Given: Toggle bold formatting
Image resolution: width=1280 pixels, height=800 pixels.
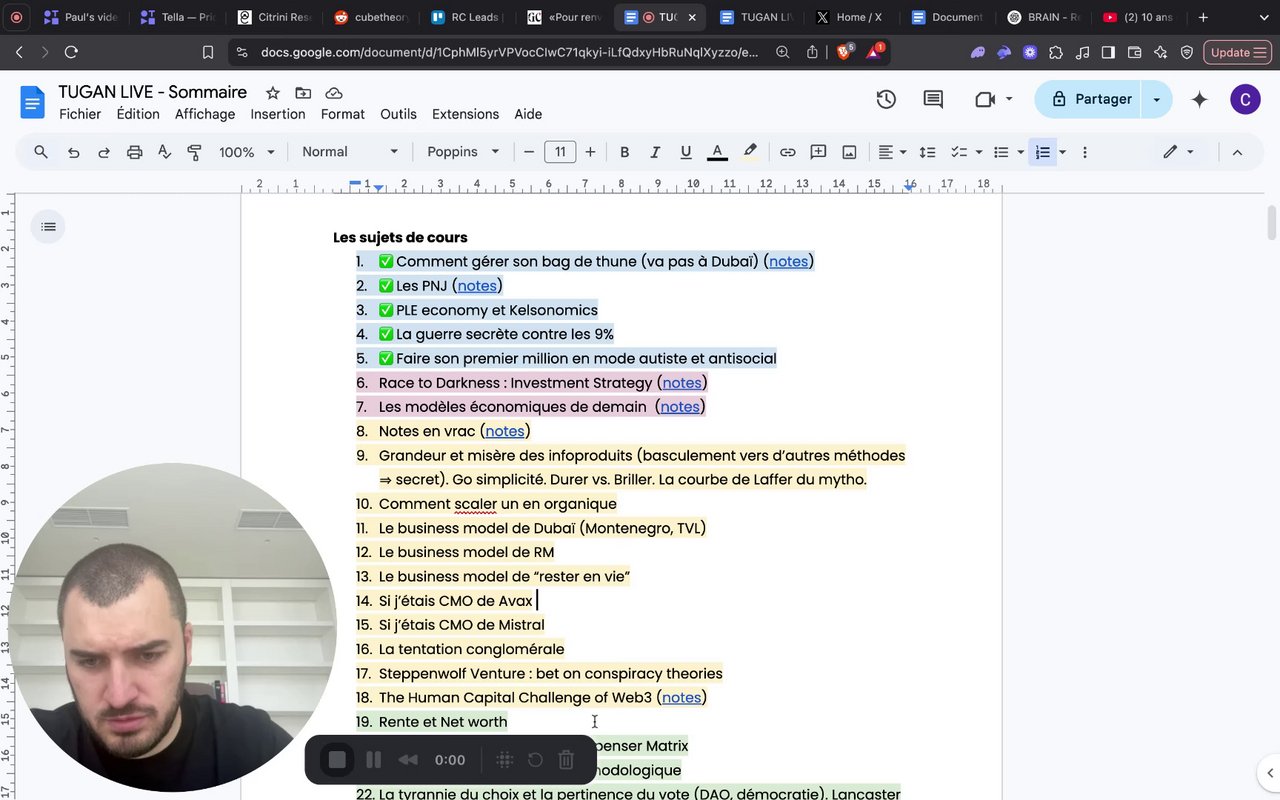Looking at the screenshot, I should point(624,152).
